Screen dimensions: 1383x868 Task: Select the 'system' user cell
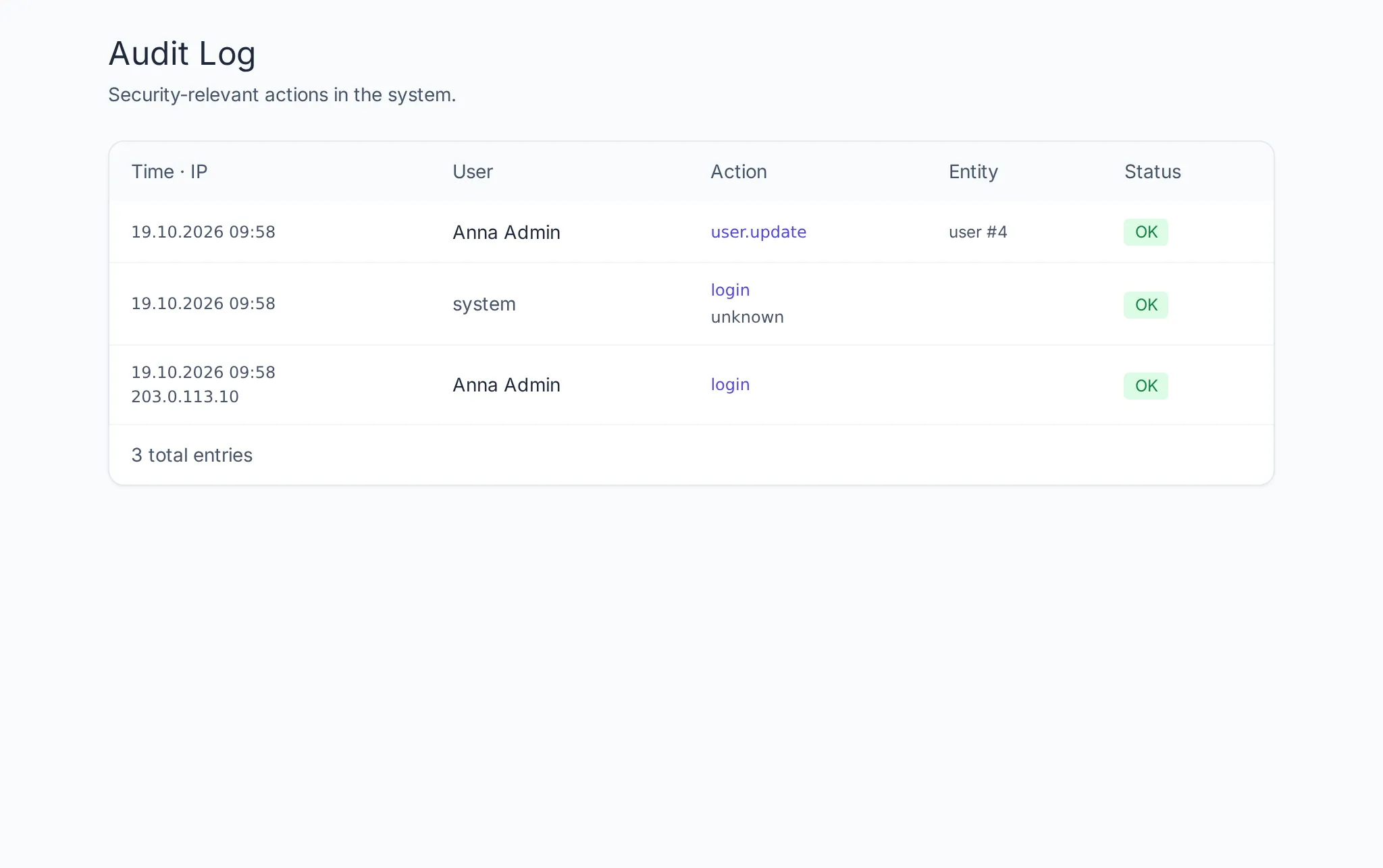pos(484,304)
